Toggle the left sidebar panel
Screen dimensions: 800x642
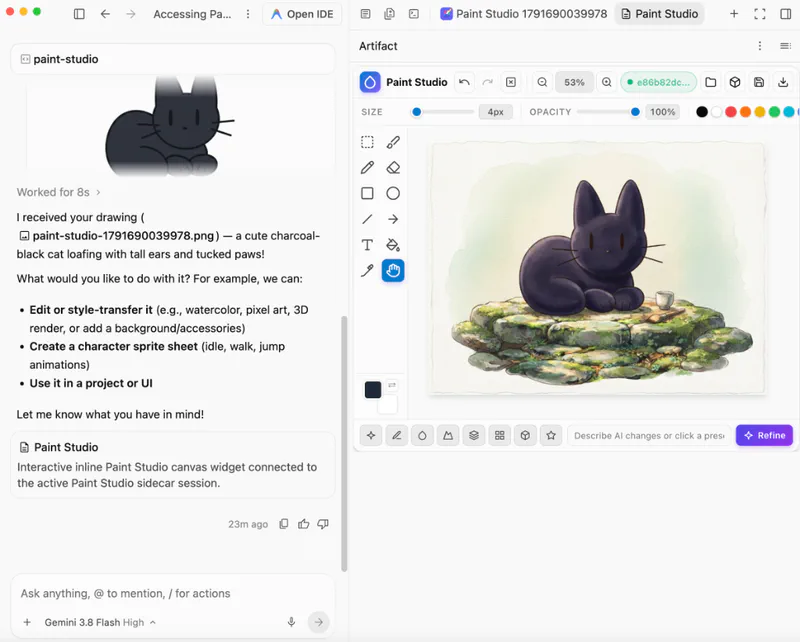79,14
